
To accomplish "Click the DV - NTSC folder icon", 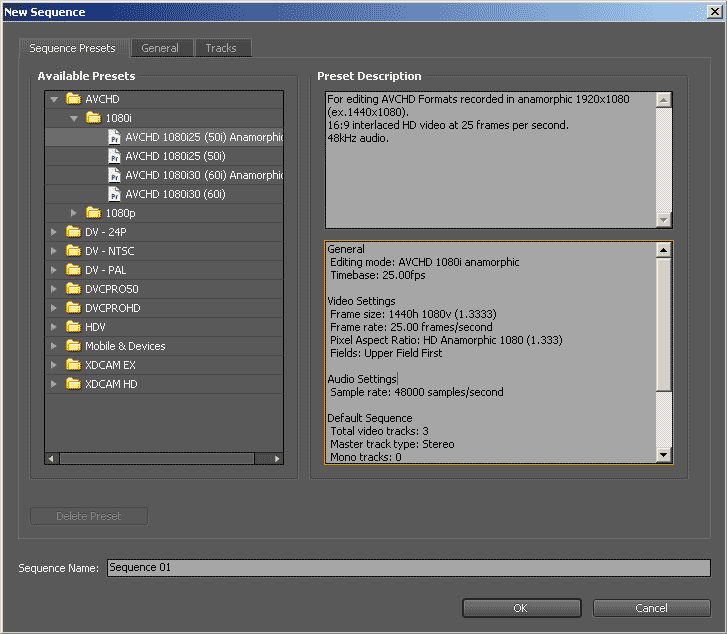I will pyautogui.click(x=73, y=251).
